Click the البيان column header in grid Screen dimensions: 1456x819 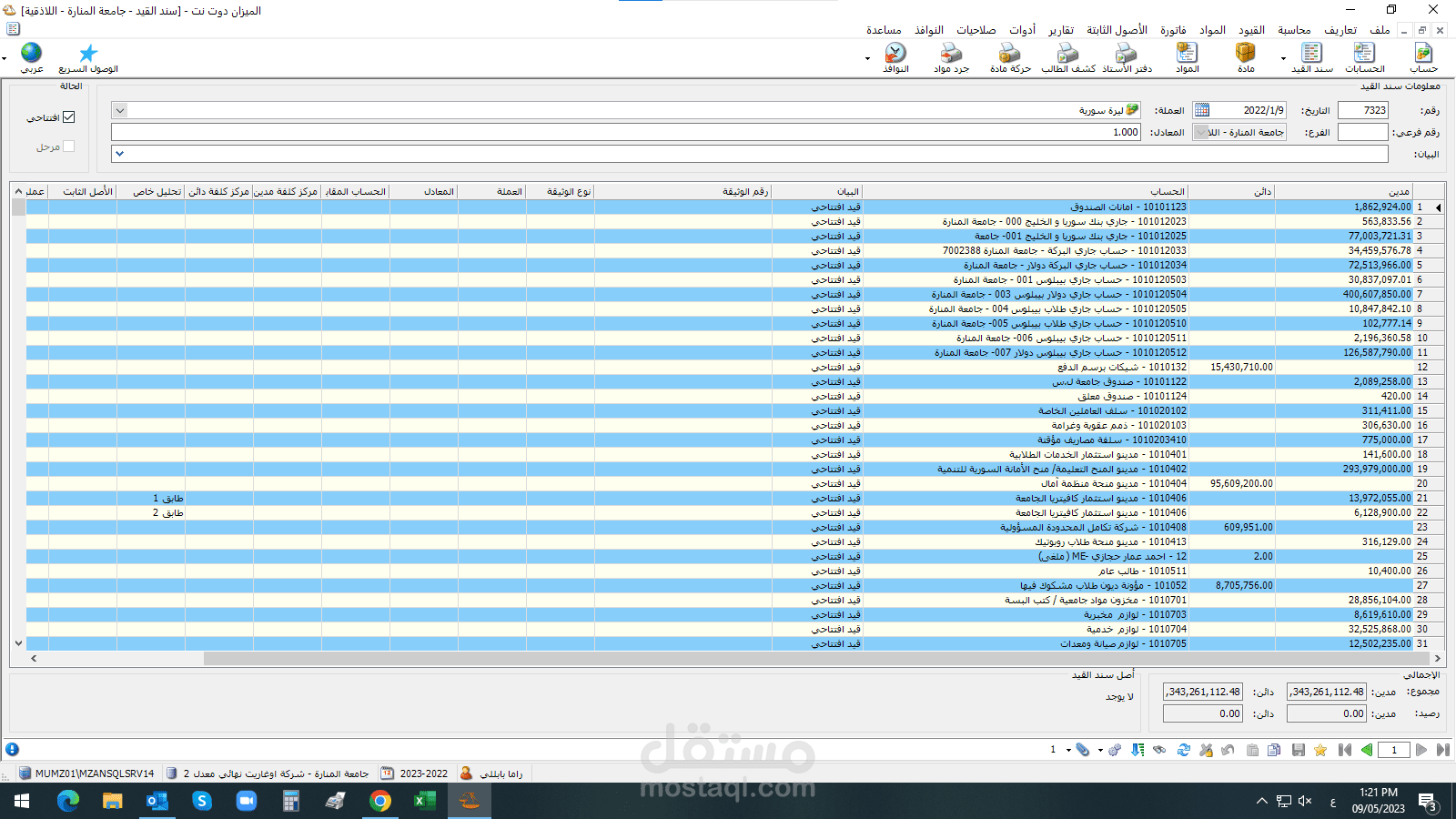coord(816,191)
